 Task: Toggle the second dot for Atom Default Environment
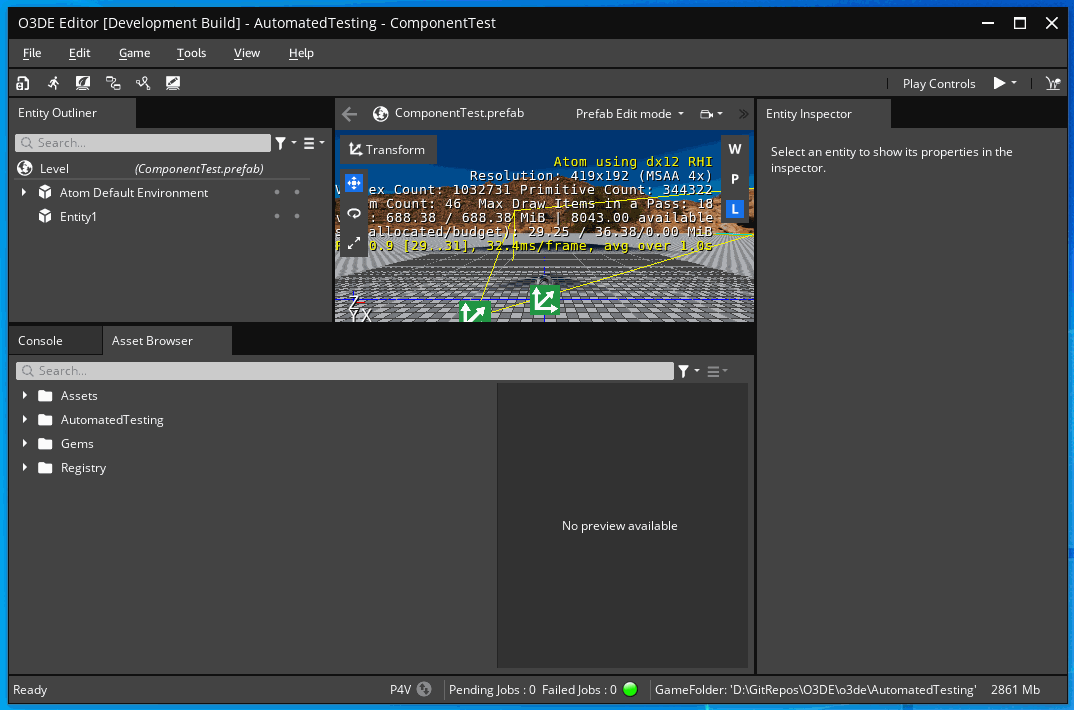coord(297,192)
